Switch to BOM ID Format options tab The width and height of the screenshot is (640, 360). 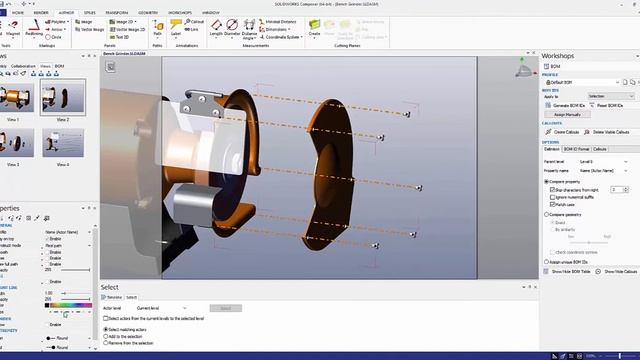pyautogui.click(x=576, y=149)
